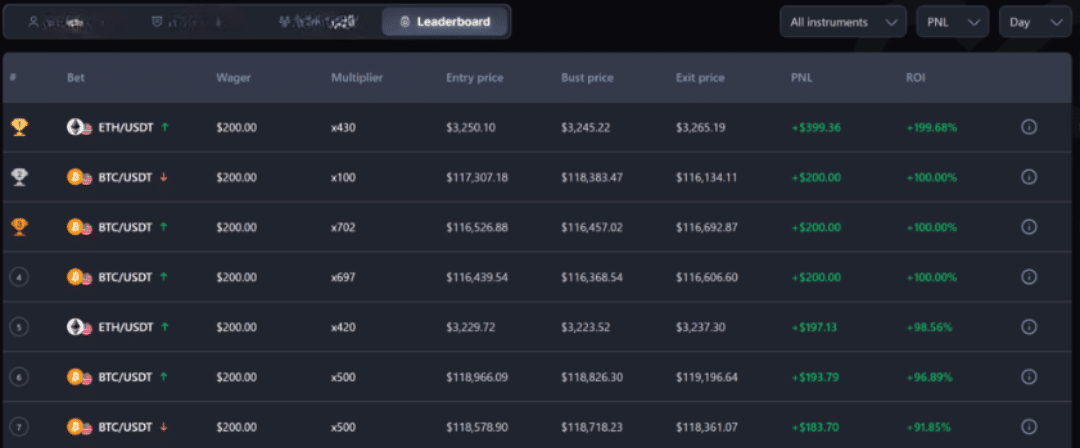The image size is (1080, 448).
Task: Click the x430 multiplier value
Action: (x=343, y=128)
